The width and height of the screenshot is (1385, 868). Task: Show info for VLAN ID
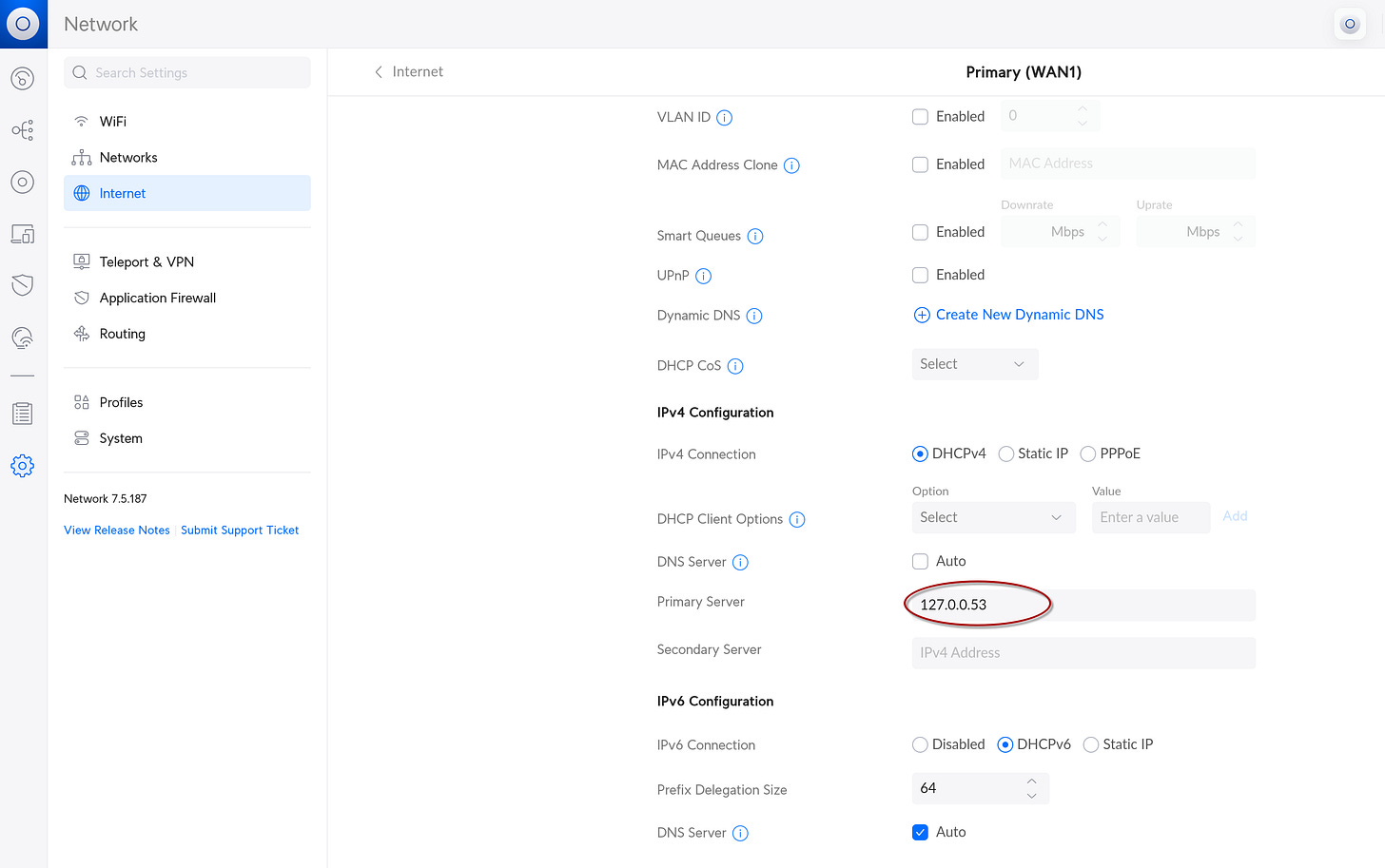(724, 118)
